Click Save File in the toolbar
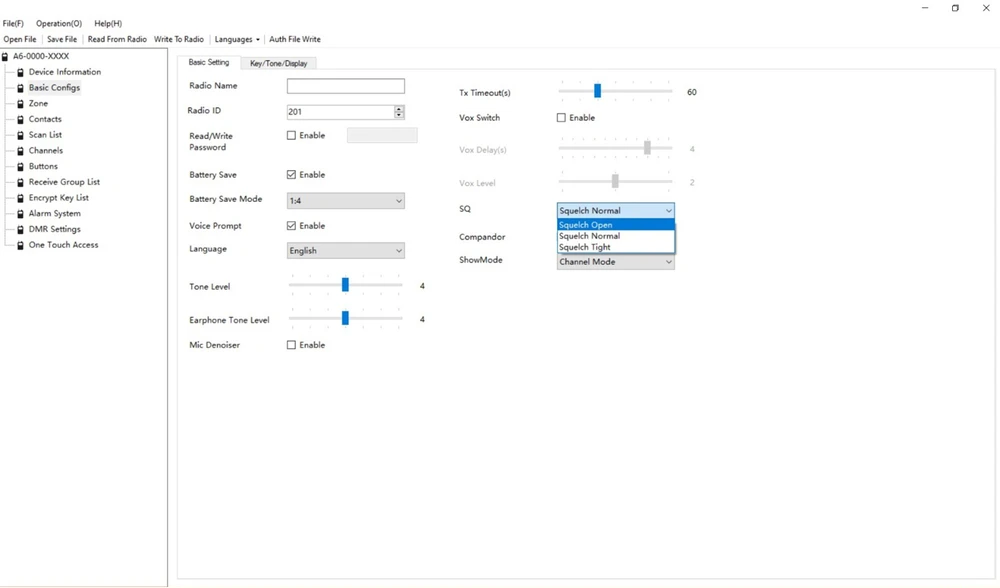This screenshot has height=588, width=1000. pos(62,40)
